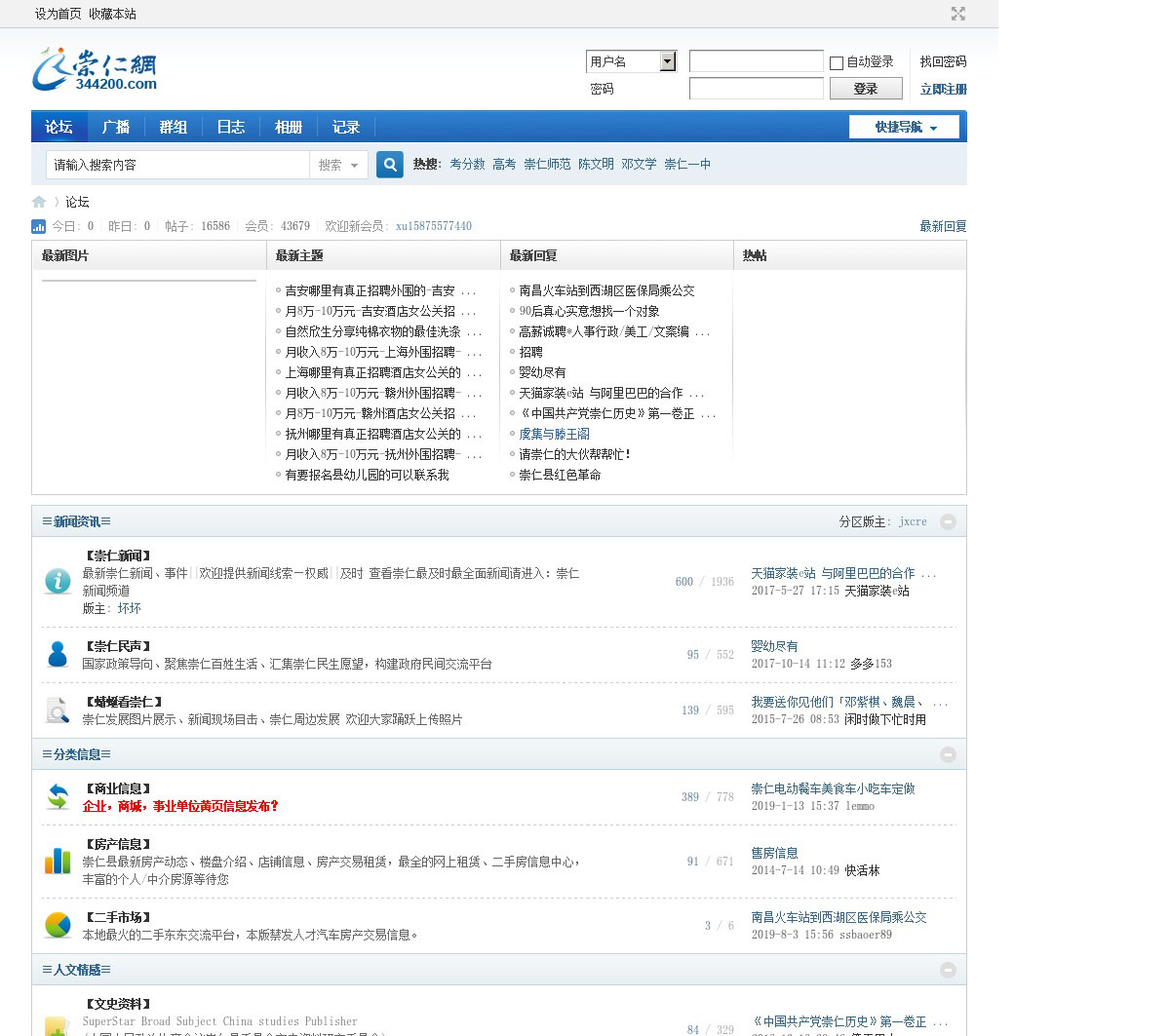The height and width of the screenshot is (1036, 1170).
Task: Click the 请输入搜索内容 search field
Action: (x=177, y=165)
